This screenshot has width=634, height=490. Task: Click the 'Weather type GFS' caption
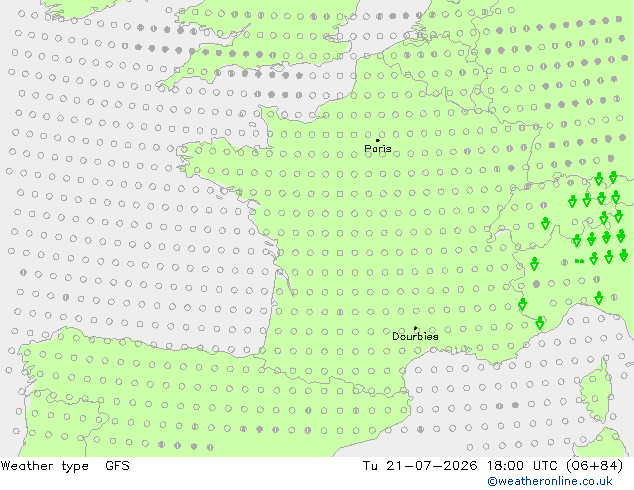pyautogui.click(x=65, y=466)
